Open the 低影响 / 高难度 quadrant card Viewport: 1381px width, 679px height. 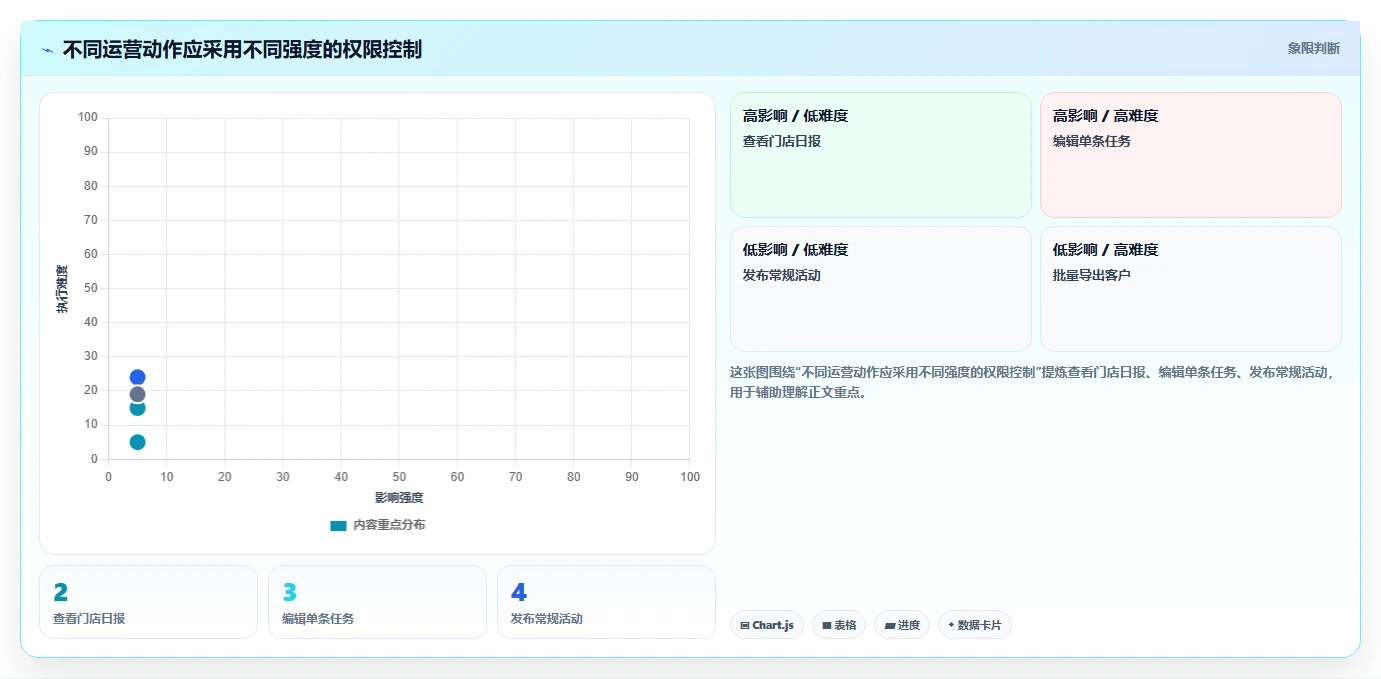(1190, 289)
